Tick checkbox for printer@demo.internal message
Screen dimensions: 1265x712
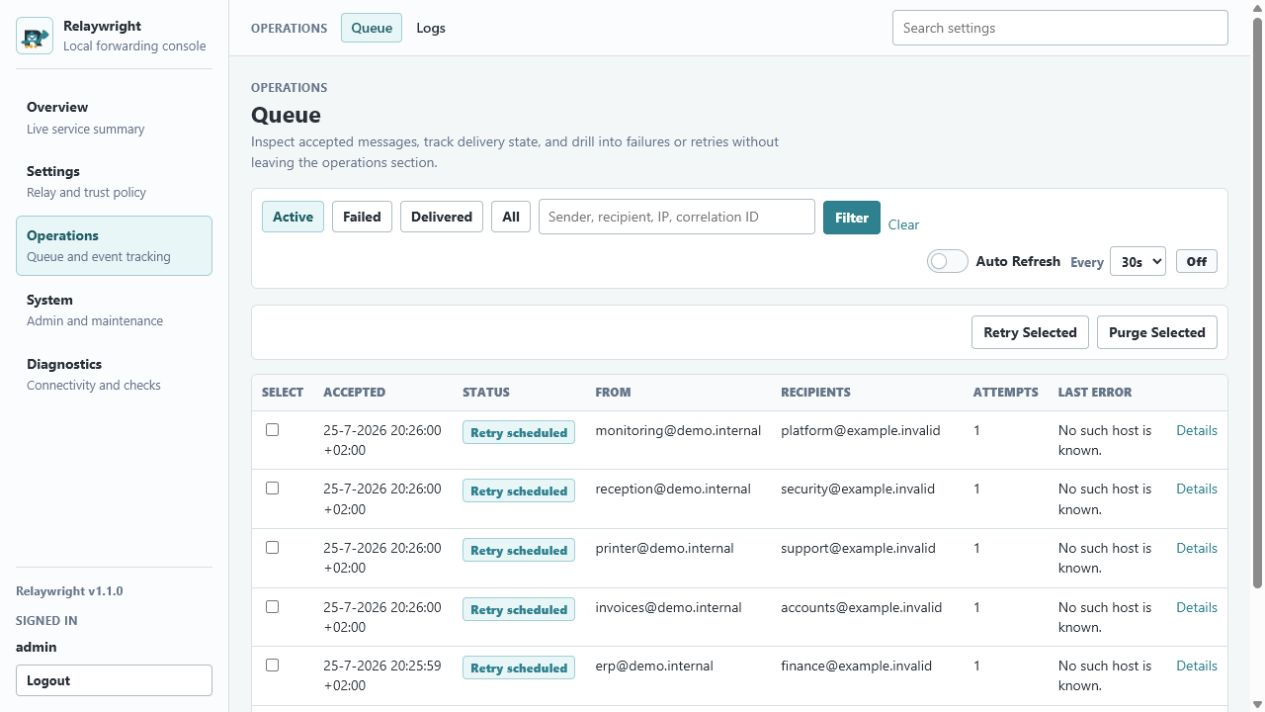272,547
